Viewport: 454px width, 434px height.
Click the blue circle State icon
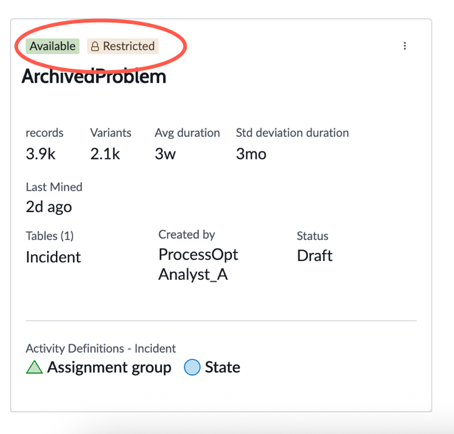click(192, 367)
